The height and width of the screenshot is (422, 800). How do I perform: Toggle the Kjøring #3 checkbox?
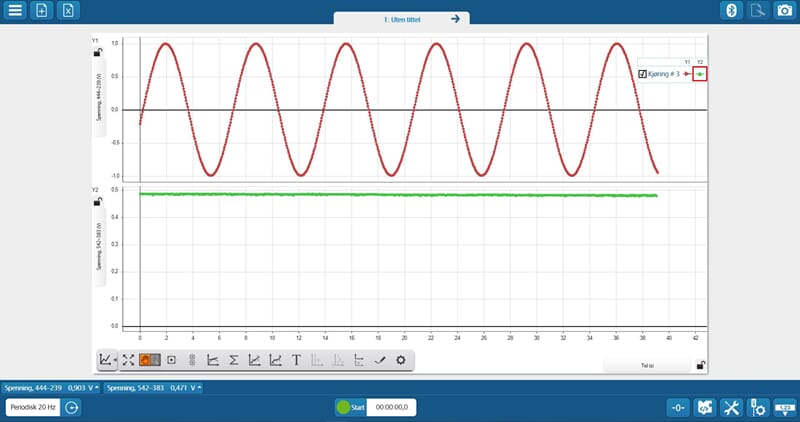pos(642,74)
